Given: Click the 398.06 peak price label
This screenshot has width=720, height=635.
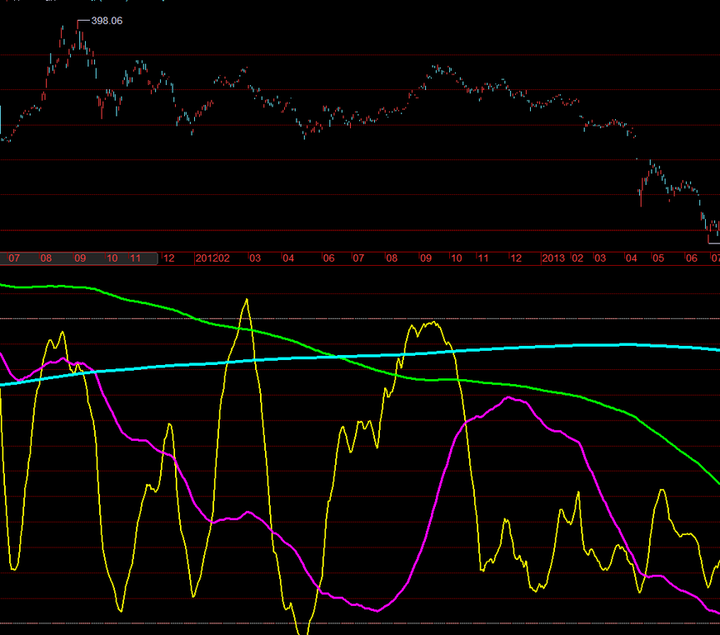Looking at the screenshot, I should click(x=107, y=21).
